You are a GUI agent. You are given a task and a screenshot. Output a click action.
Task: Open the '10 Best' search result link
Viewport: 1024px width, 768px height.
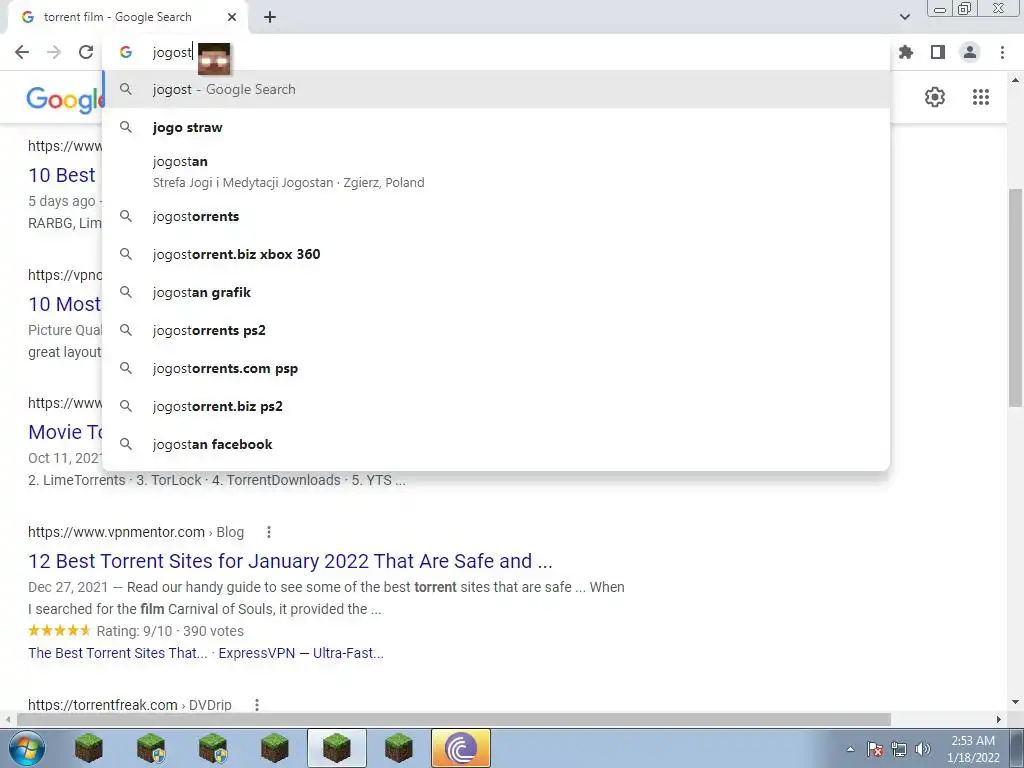coord(62,175)
